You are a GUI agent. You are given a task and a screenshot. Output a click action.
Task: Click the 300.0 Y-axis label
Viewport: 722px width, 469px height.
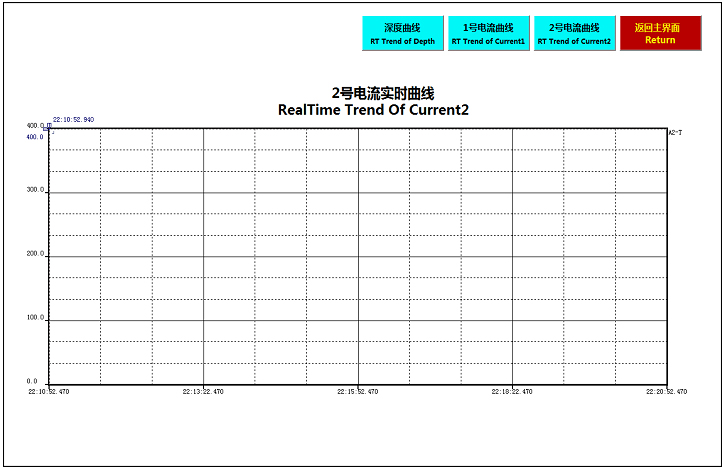point(35,189)
